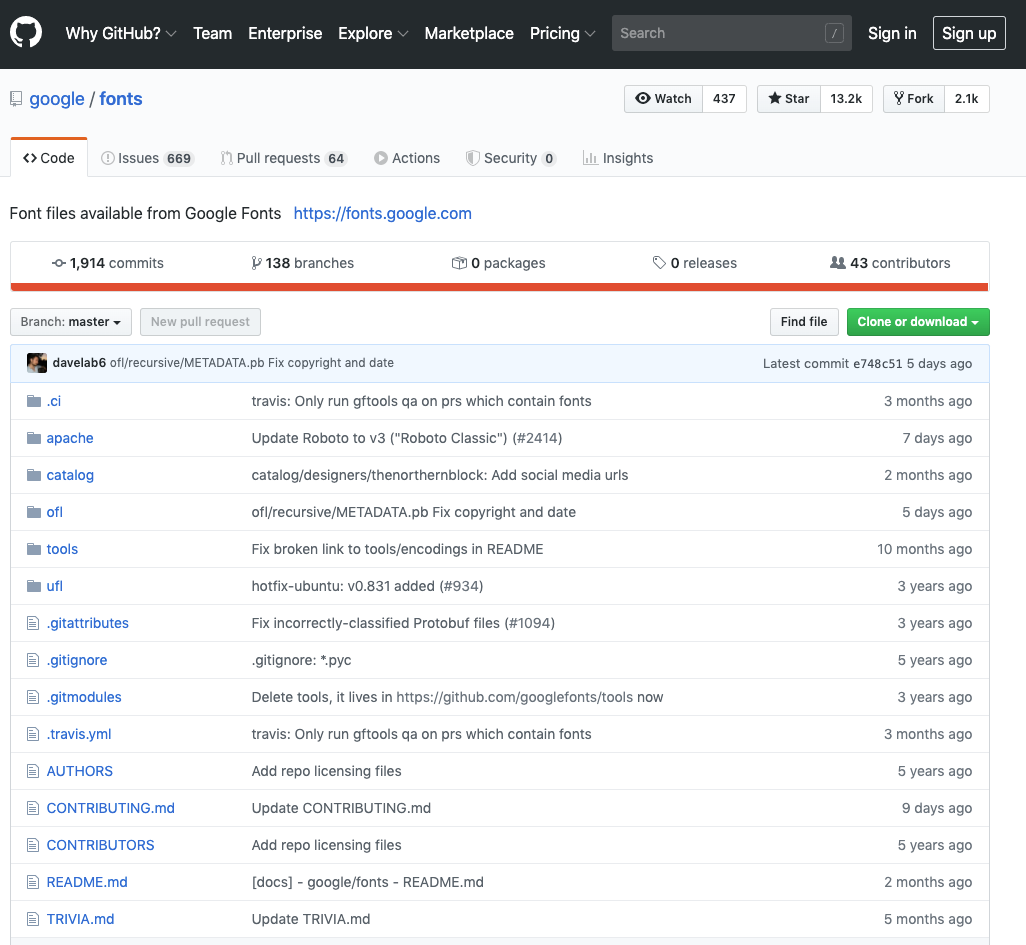The width and height of the screenshot is (1026, 945).
Task: Click the slash shortcut icon in search
Action: (834, 33)
